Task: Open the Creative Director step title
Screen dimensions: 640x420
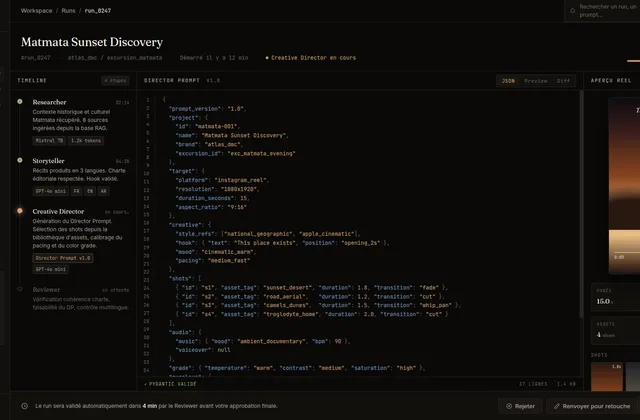Action: tap(58, 211)
